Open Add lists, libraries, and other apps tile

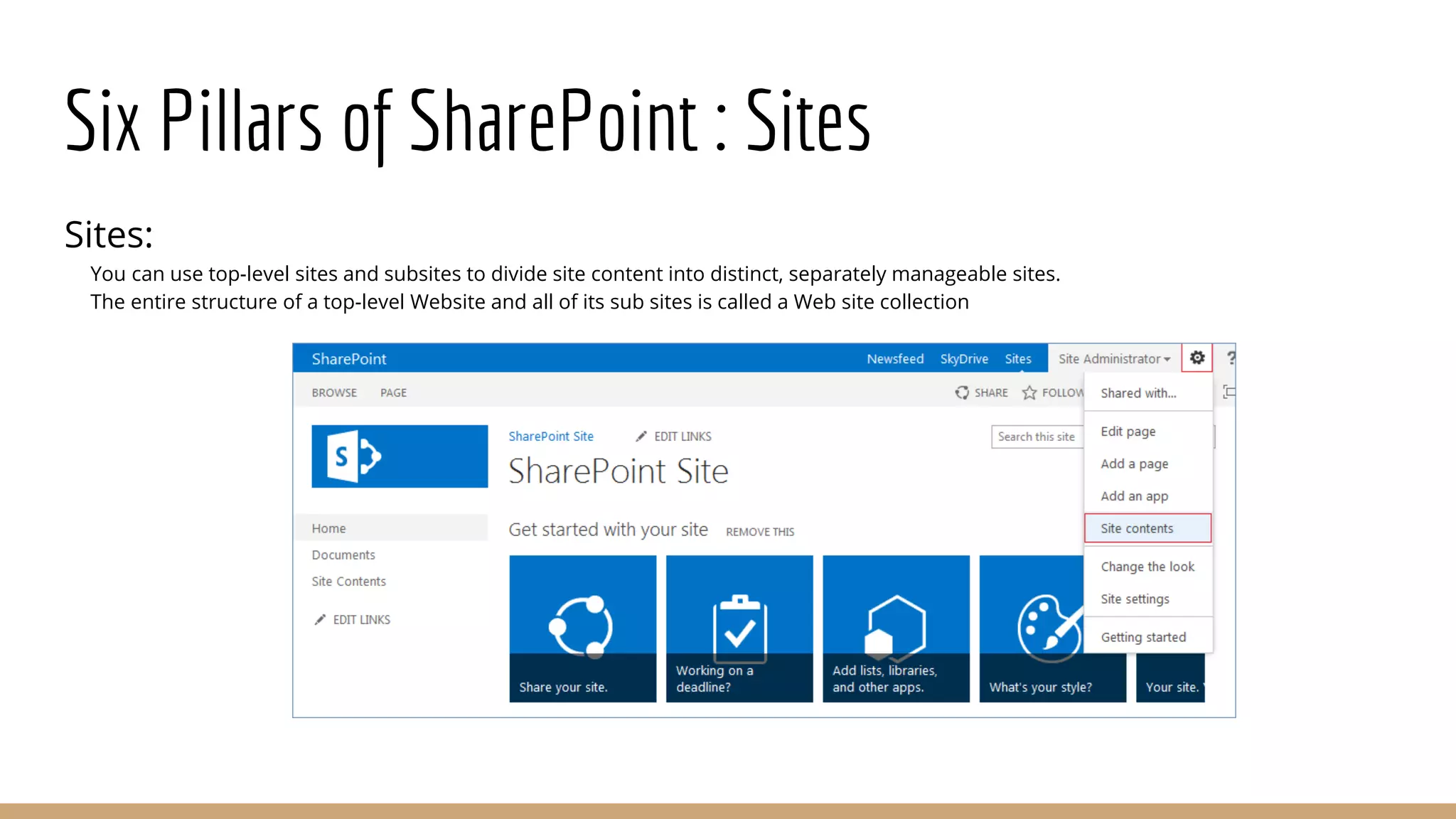point(896,628)
